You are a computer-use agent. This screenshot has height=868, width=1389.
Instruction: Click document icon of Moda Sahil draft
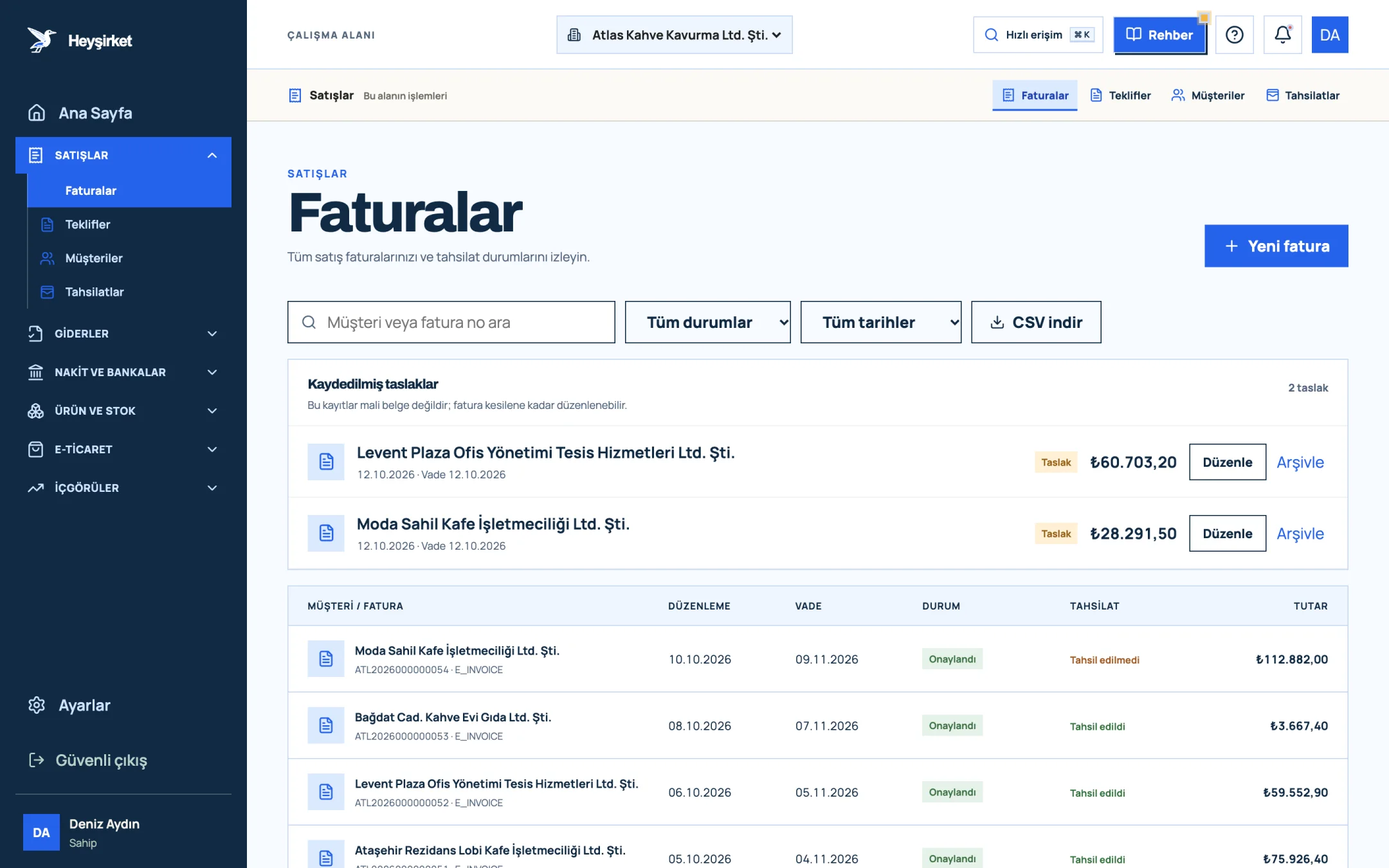click(x=326, y=533)
